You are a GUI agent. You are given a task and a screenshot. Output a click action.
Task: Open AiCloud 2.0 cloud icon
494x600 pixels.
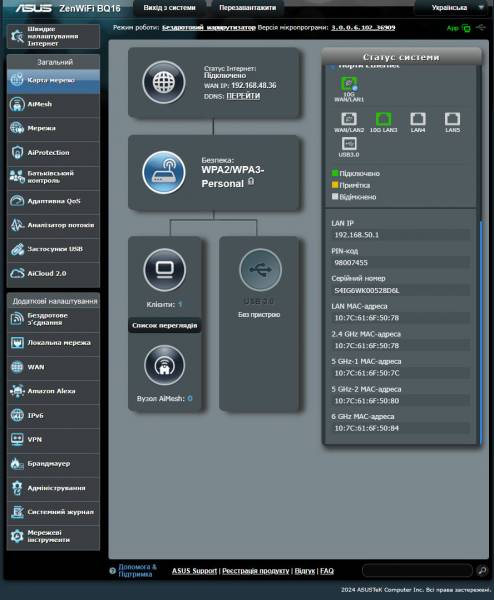point(17,273)
